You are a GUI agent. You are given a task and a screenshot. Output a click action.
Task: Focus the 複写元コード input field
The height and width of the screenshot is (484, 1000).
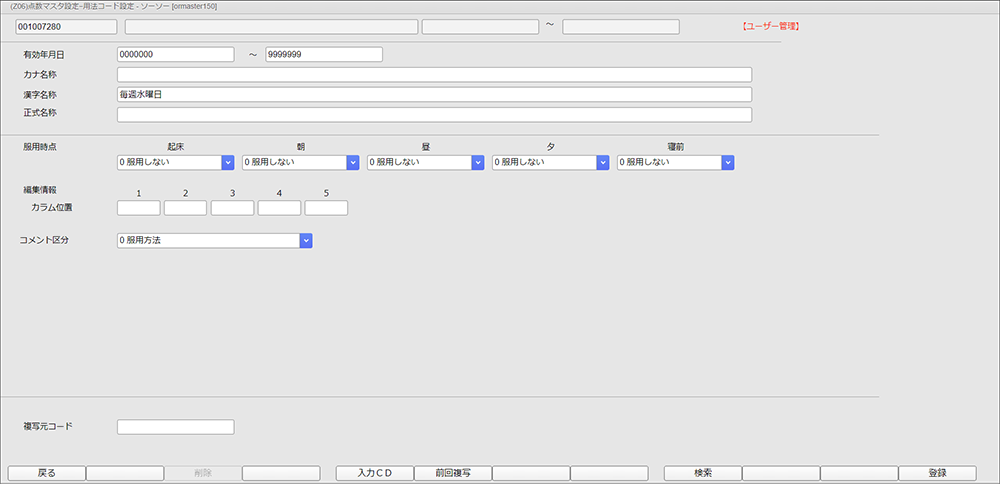(x=175, y=427)
